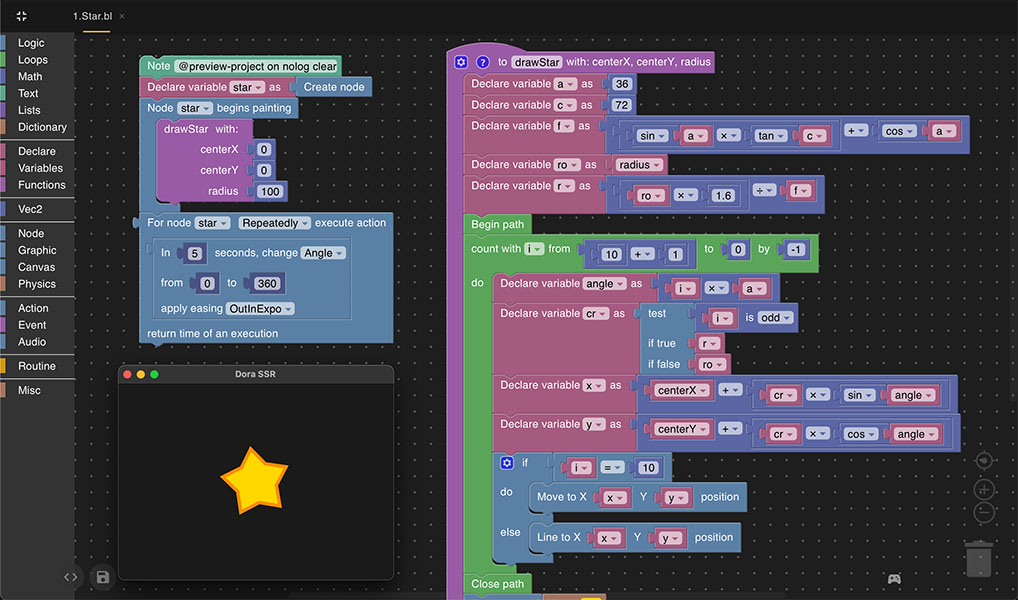Viewport: 1018px width, 600px height.
Task: Click the trash can icon
Action: click(x=978, y=558)
